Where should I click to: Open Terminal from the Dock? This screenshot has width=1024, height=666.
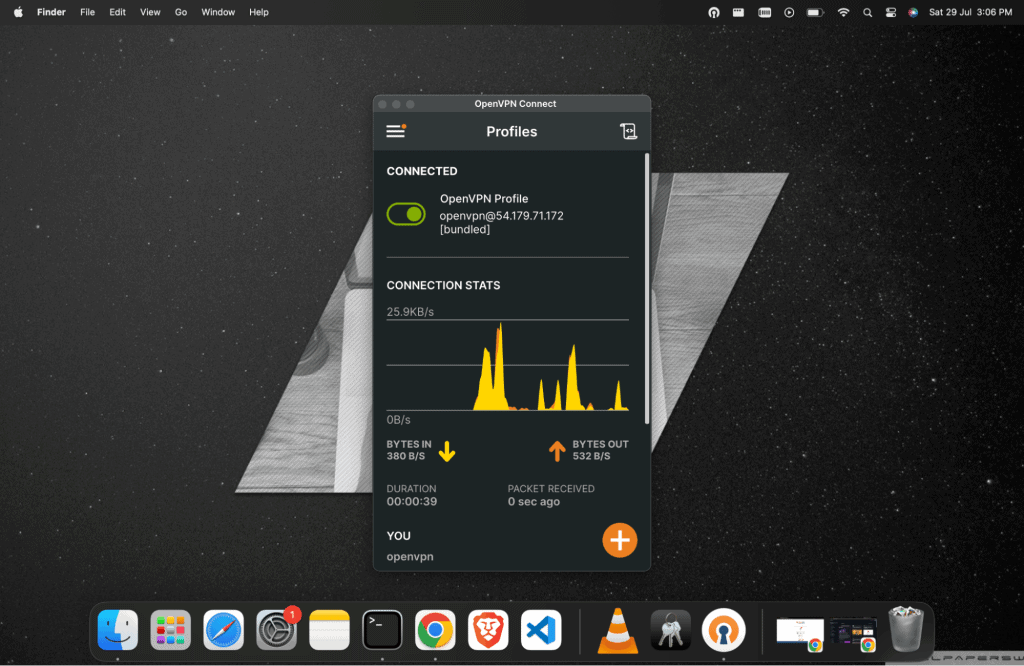click(382, 630)
